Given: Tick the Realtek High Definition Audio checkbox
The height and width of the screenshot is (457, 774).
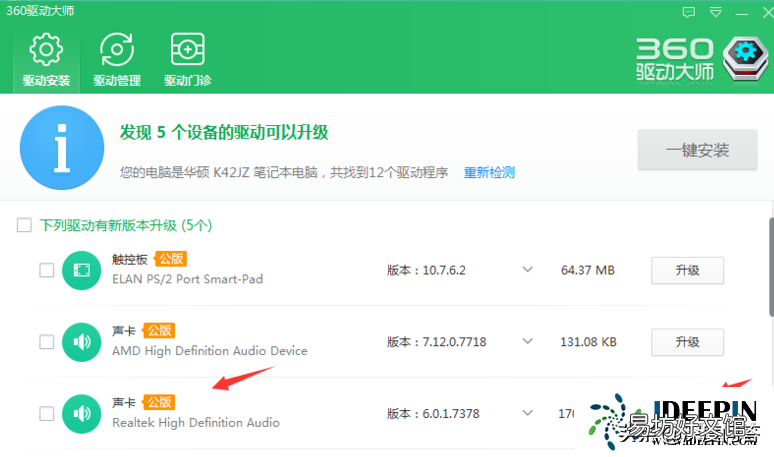Looking at the screenshot, I should [x=46, y=413].
